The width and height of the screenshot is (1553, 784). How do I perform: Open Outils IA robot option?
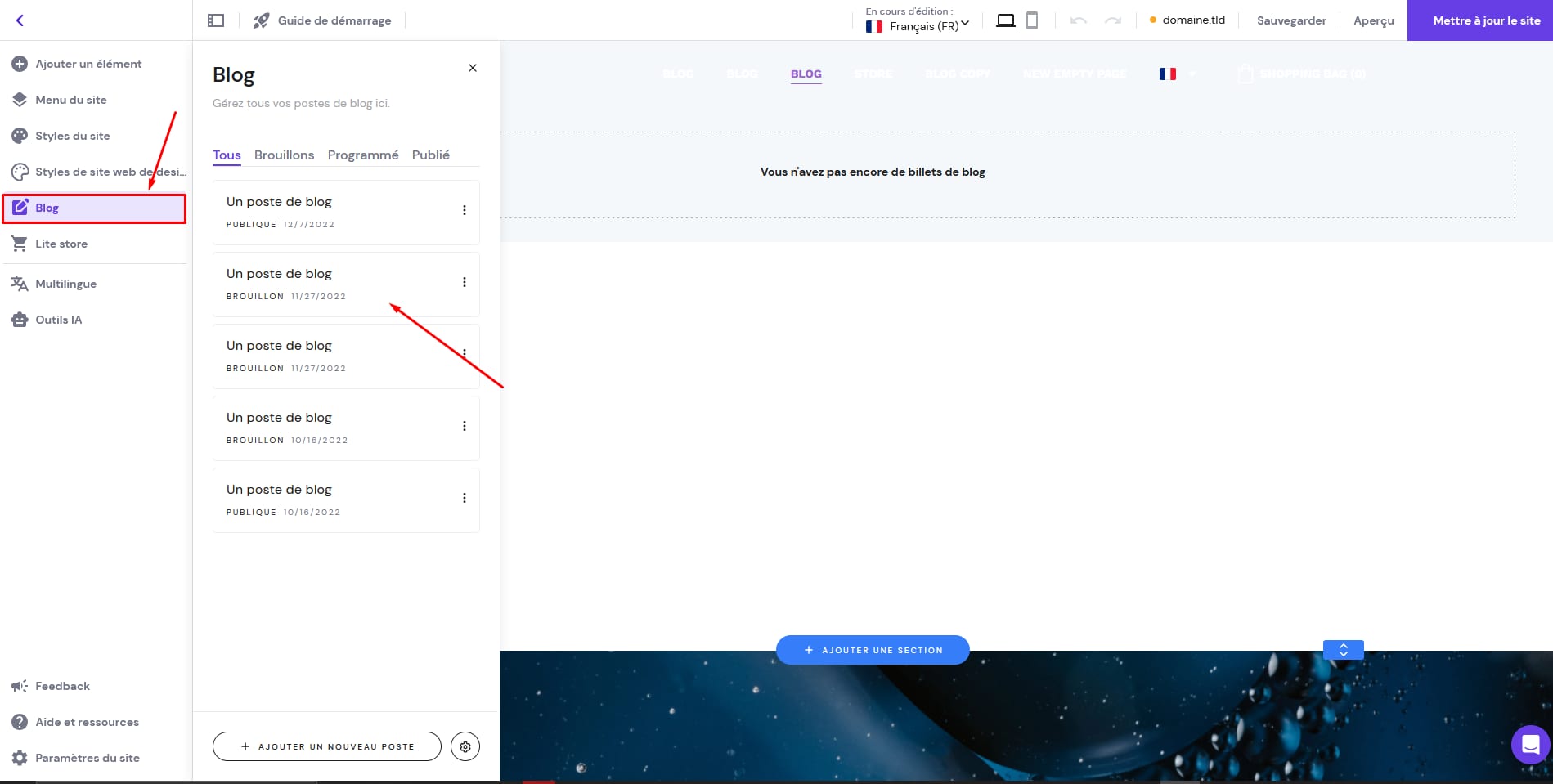[x=58, y=320]
